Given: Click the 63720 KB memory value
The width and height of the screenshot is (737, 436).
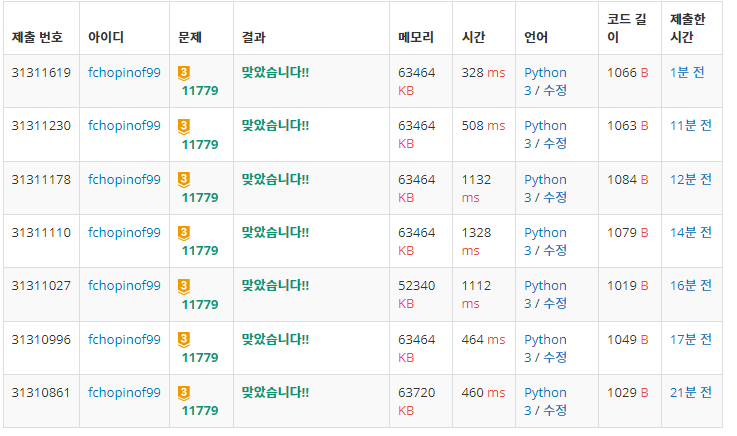Looking at the screenshot, I should (416, 401).
